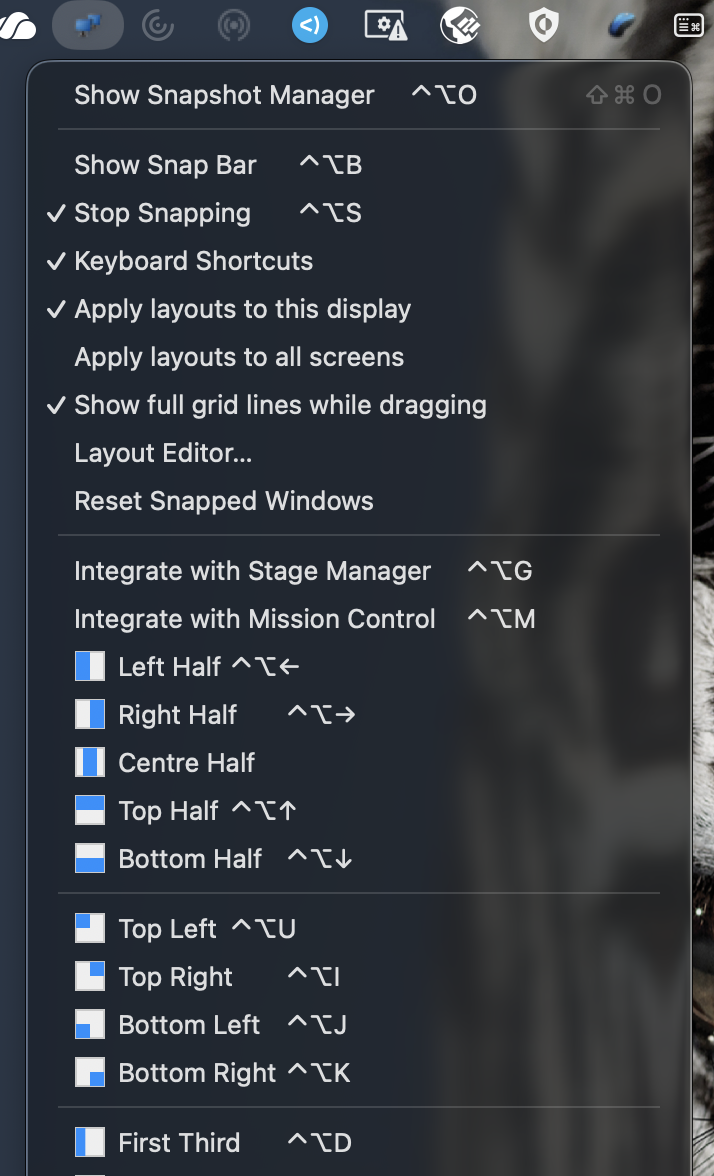Select the Left Half layout icon
714x1176 pixels.
click(x=90, y=666)
